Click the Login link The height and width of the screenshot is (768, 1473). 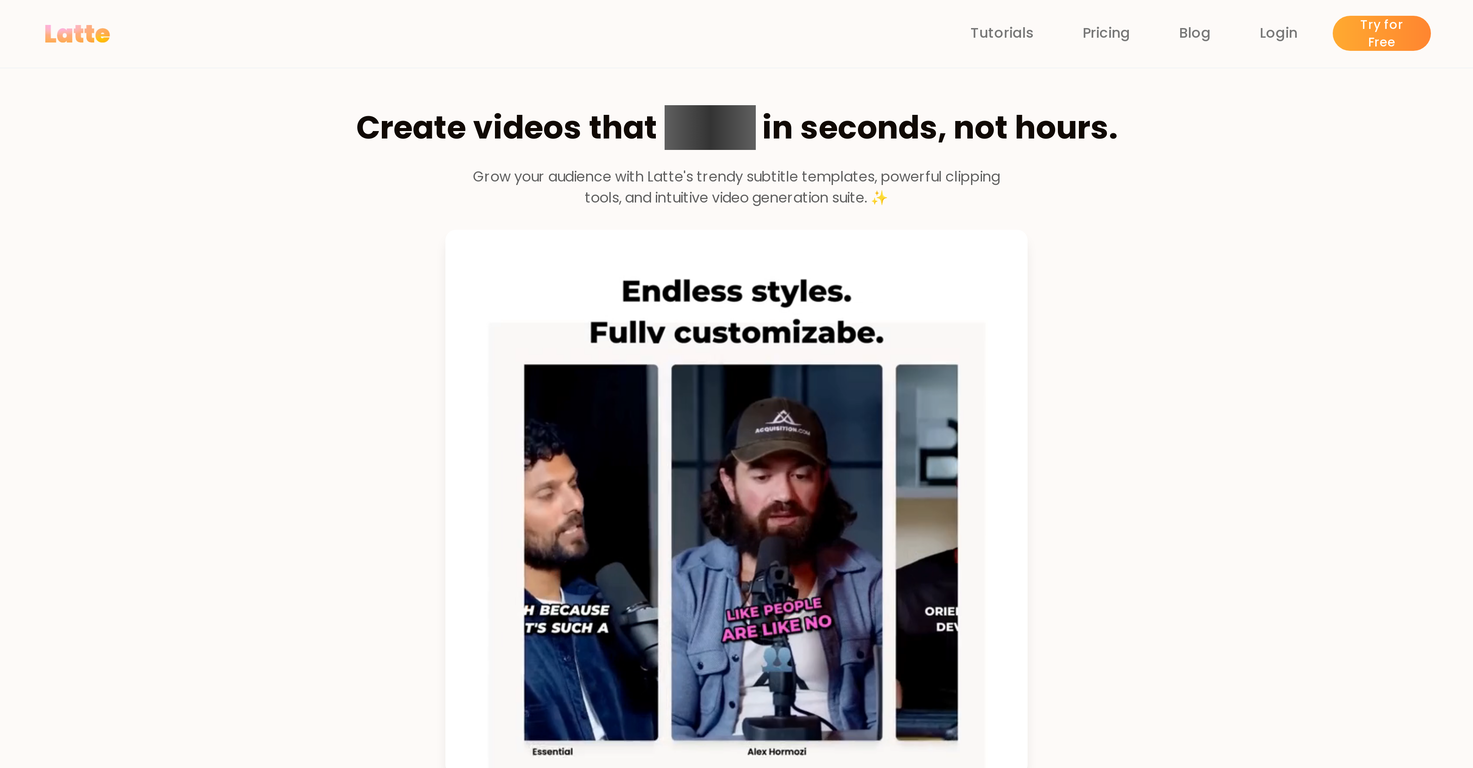click(x=1278, y=33)
